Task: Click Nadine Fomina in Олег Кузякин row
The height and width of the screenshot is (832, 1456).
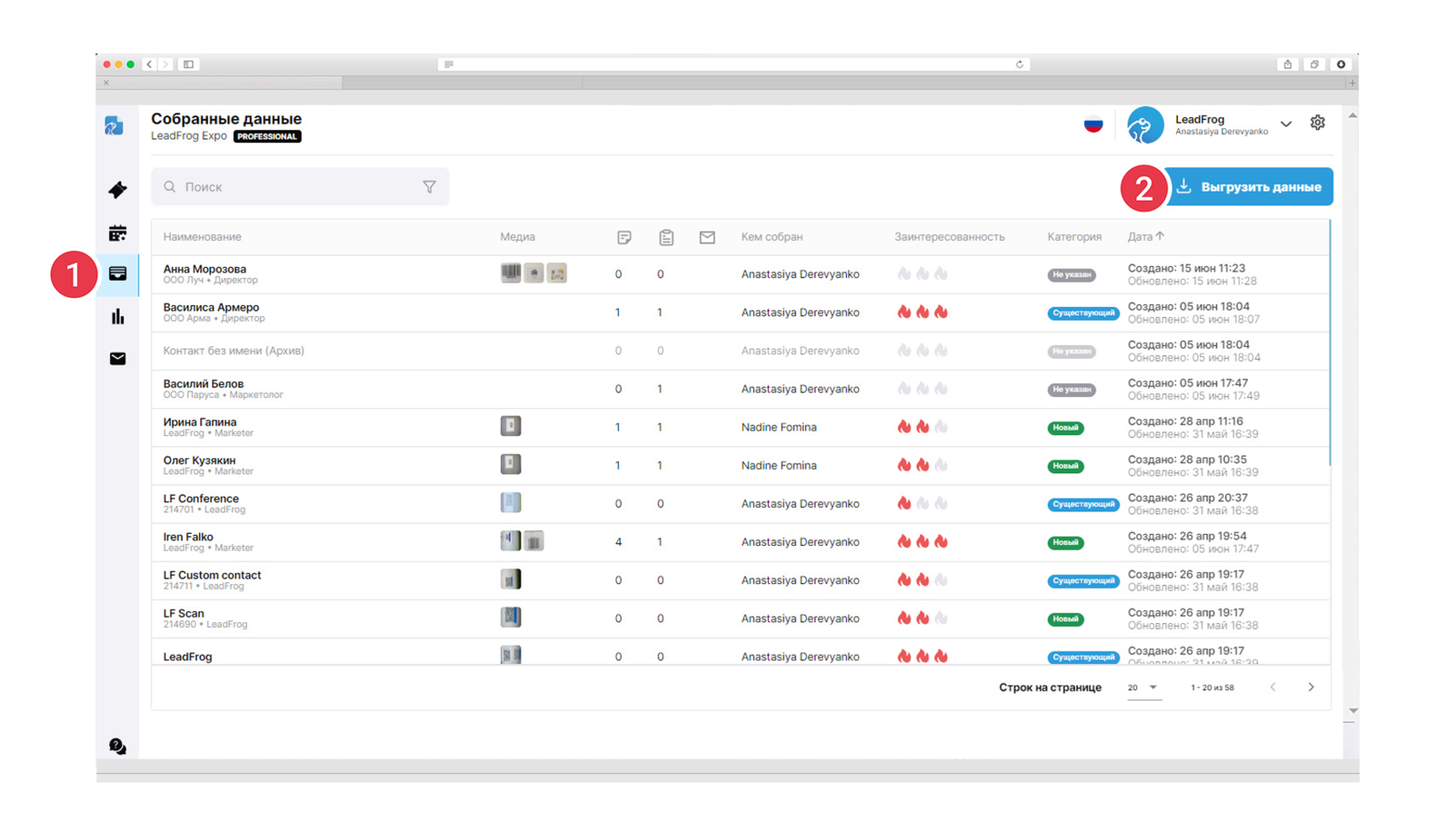Action: point(778,465)
